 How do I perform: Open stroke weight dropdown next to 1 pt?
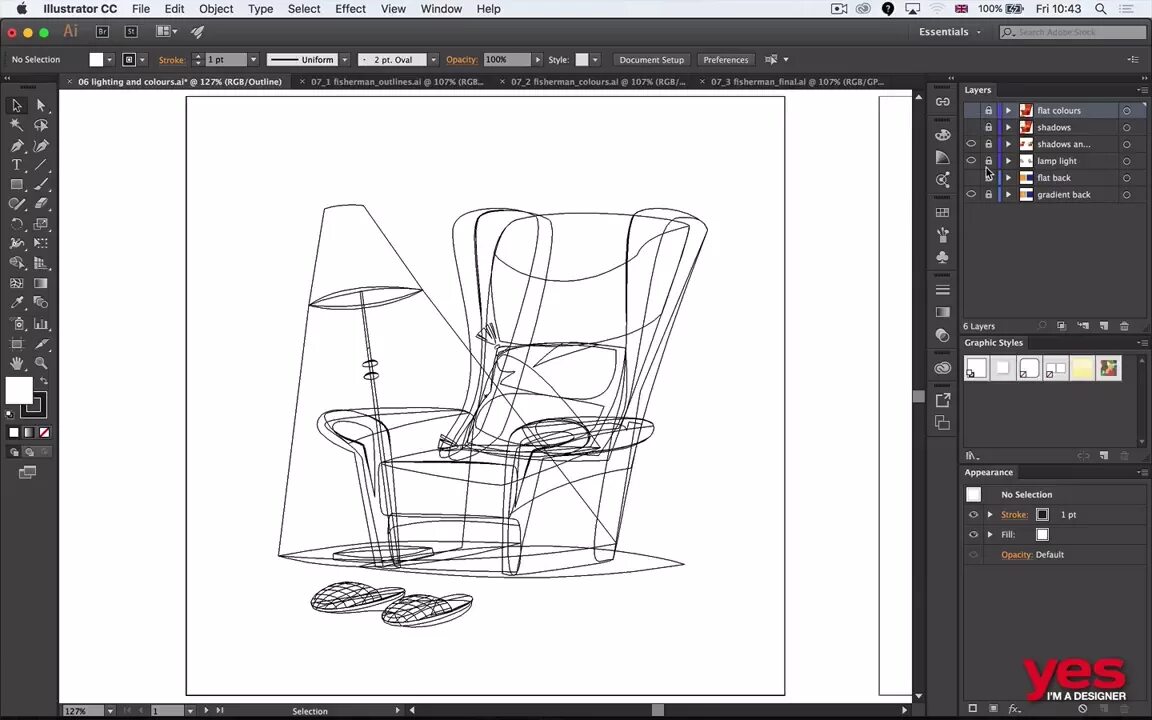[x=253, y=60]
